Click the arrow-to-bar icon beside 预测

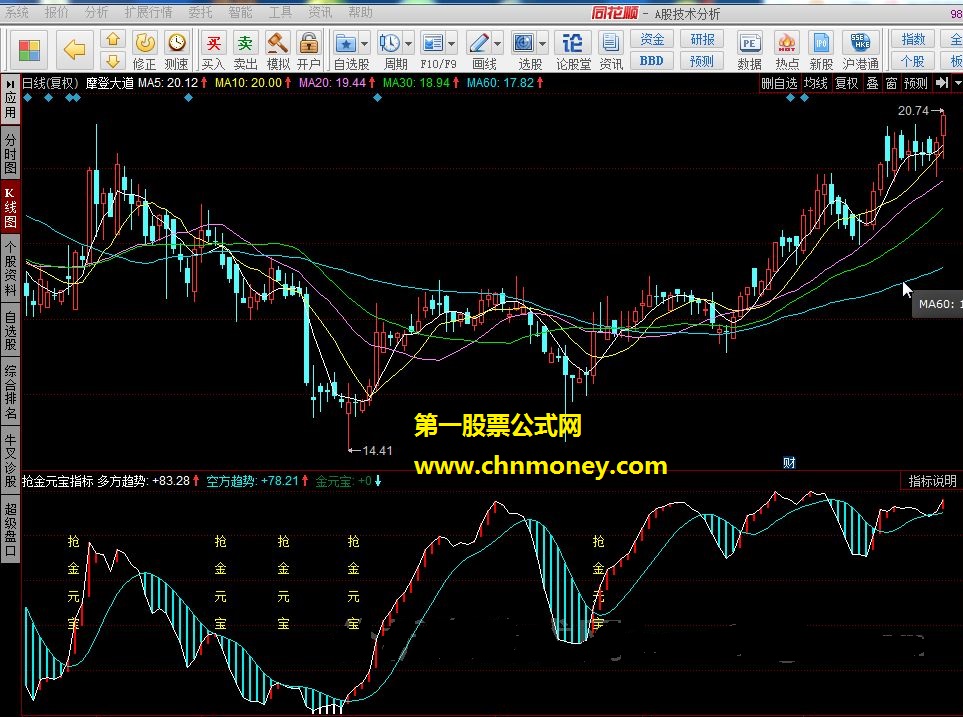pos(942,83)
